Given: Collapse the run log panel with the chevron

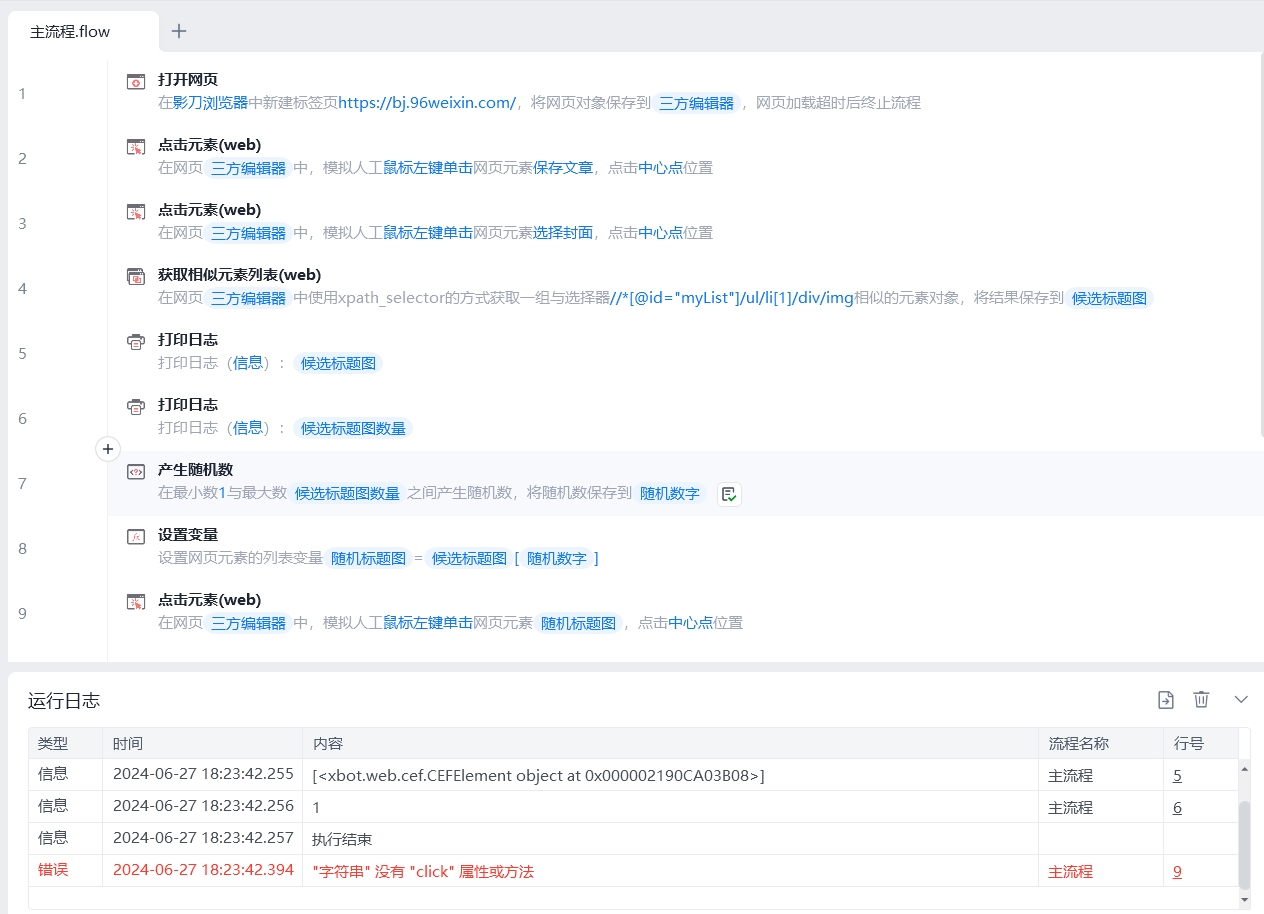Looking at the screenshot, I should (1241, 700).
